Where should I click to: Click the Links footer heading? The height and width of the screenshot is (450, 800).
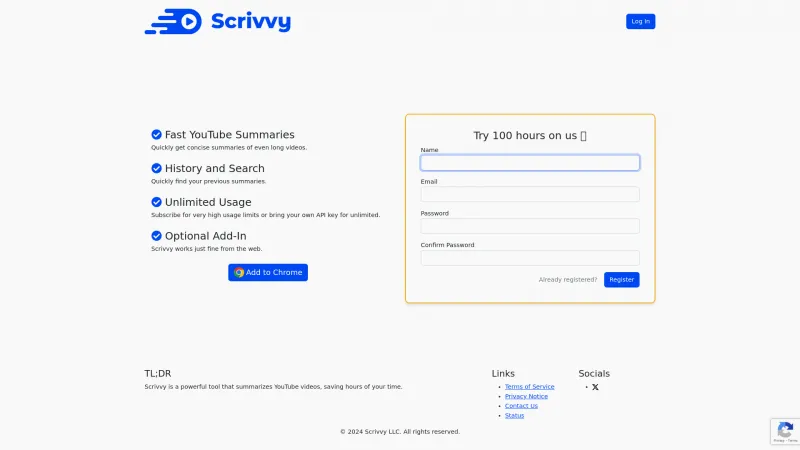(503, 373)
